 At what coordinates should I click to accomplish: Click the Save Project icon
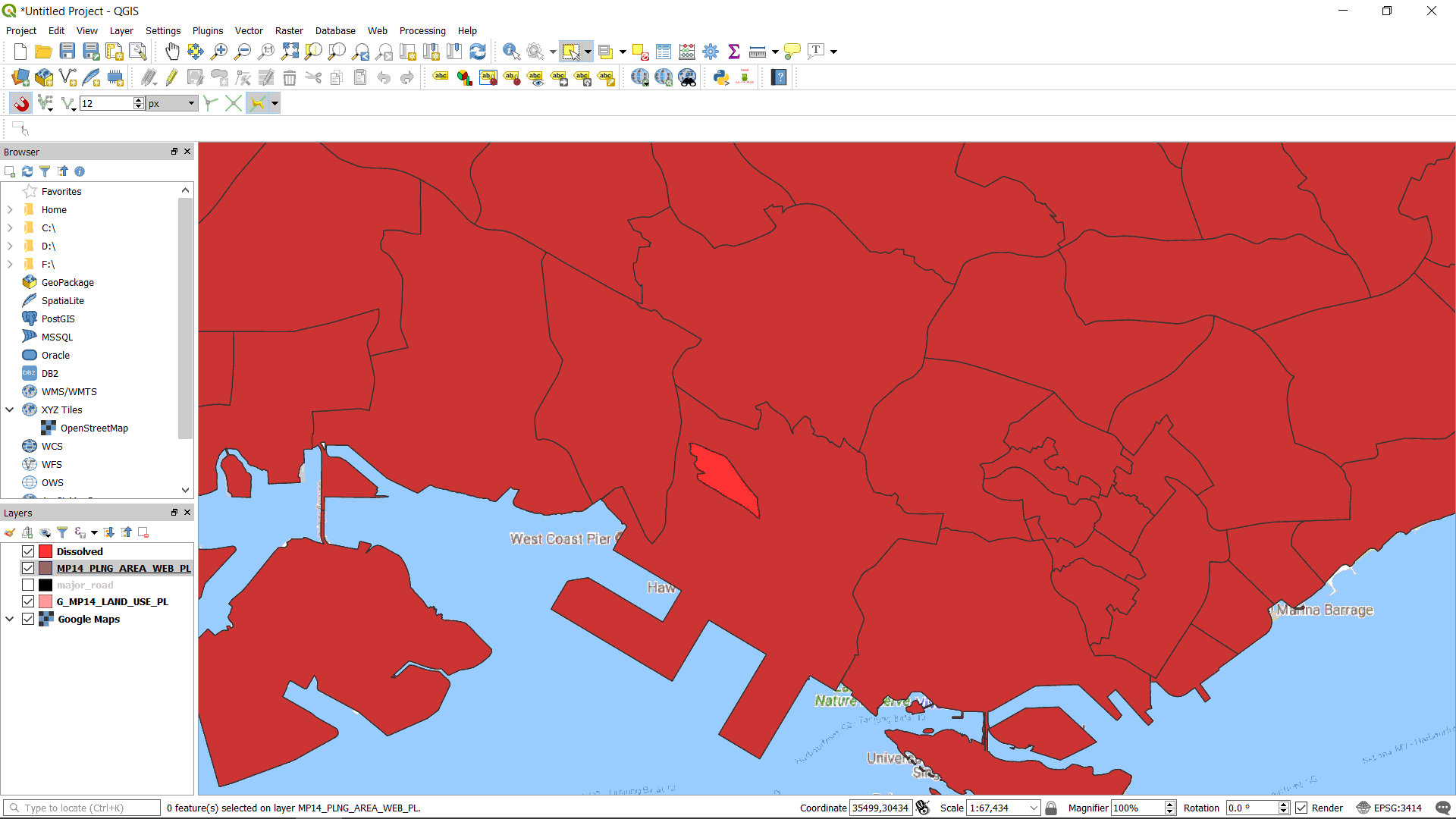click(x=67, y=52)
